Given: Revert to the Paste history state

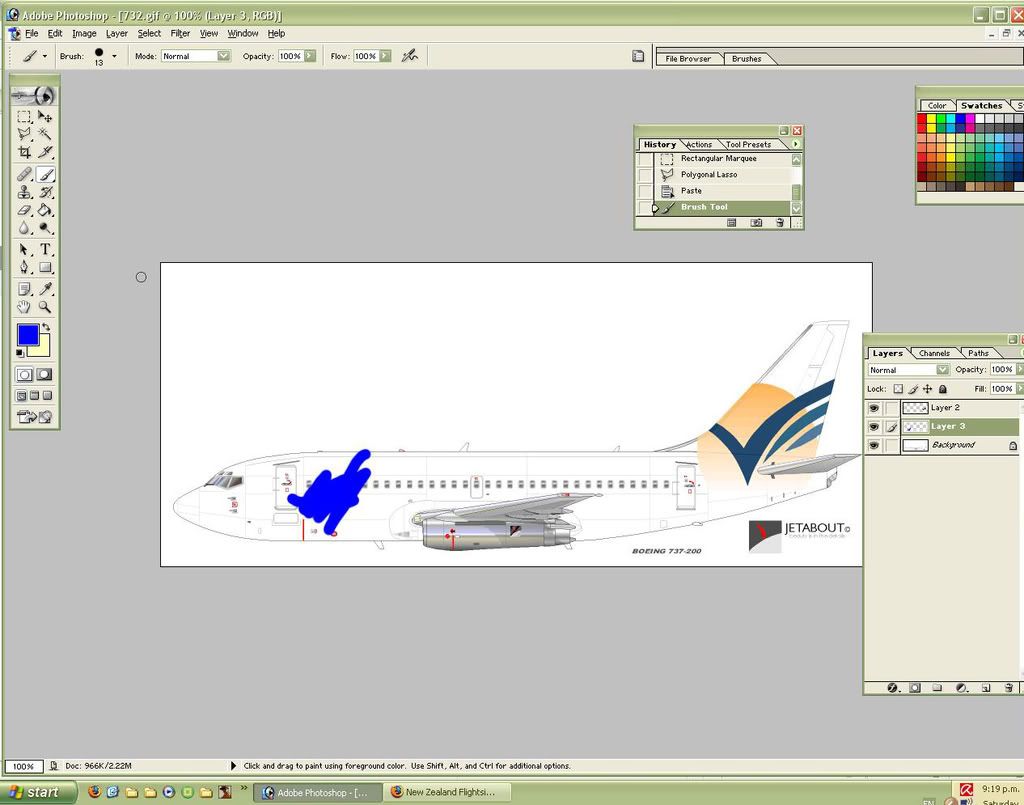Looking at the screenshot, I should pos(691,191).
